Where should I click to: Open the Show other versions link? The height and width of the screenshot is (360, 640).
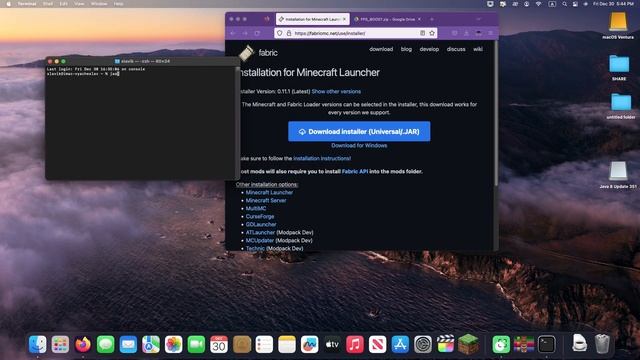[336, 91]
